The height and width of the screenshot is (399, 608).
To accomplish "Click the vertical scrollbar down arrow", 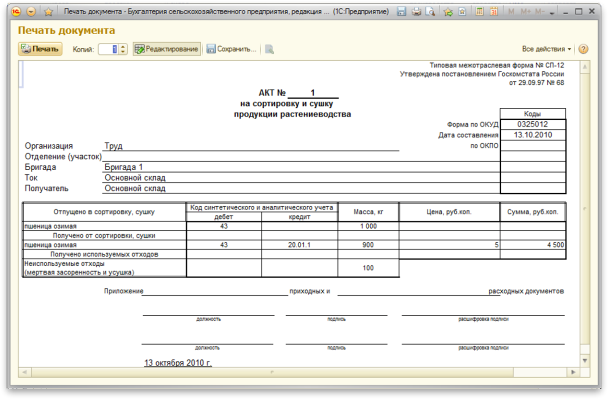I will [x=585, y=361].
